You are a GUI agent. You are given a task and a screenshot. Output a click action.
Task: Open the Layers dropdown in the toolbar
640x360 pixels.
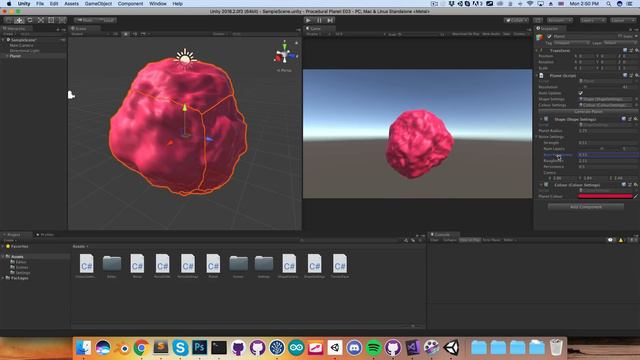point(592,20)
